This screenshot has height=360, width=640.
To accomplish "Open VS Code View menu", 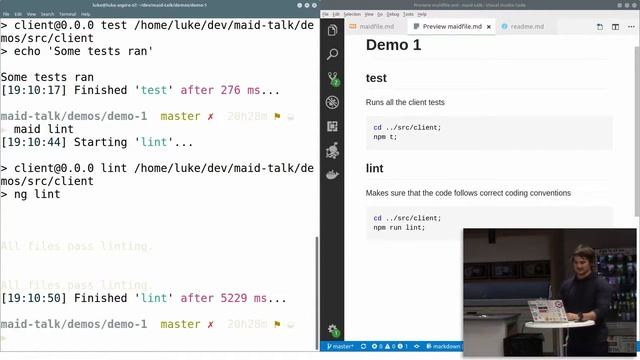I will point(369,14).
